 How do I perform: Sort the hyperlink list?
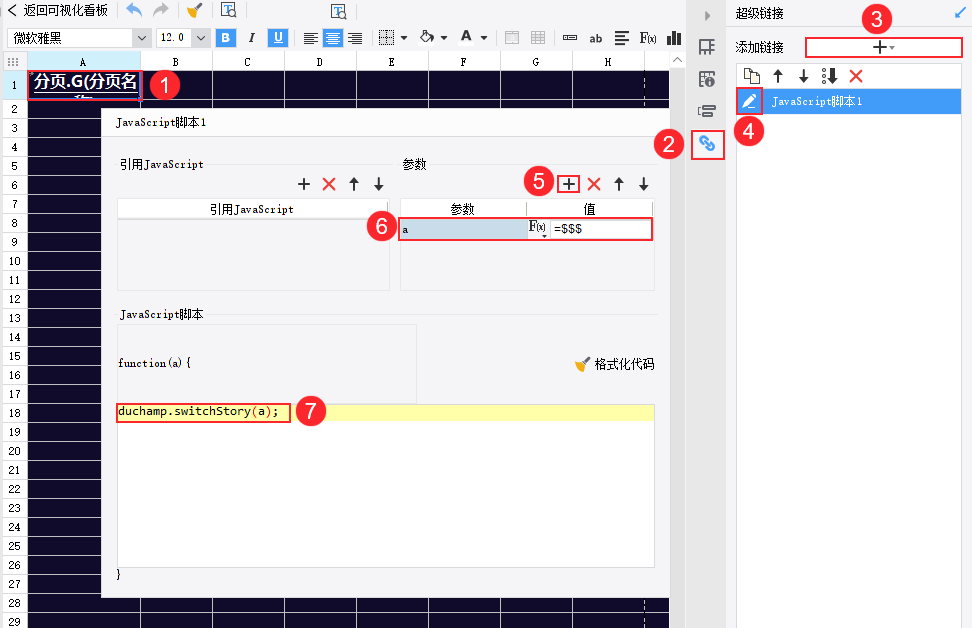pyautogui.click(x=829, y=76)
